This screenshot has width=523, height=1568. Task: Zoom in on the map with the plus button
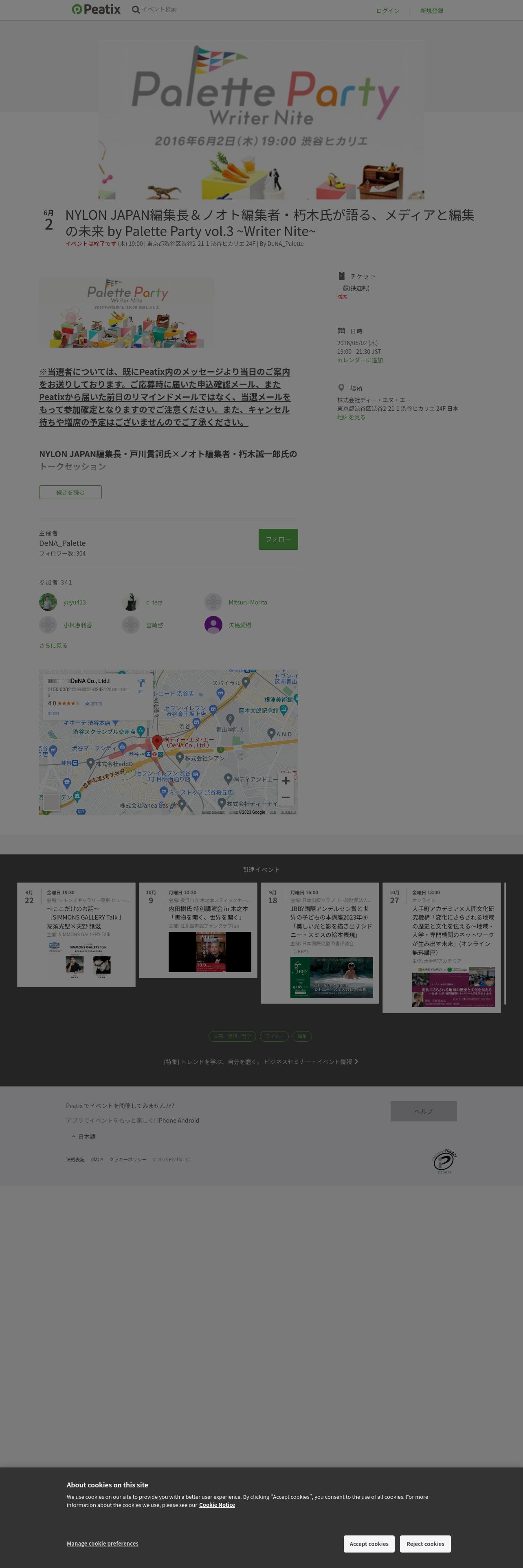pos(286,780)
